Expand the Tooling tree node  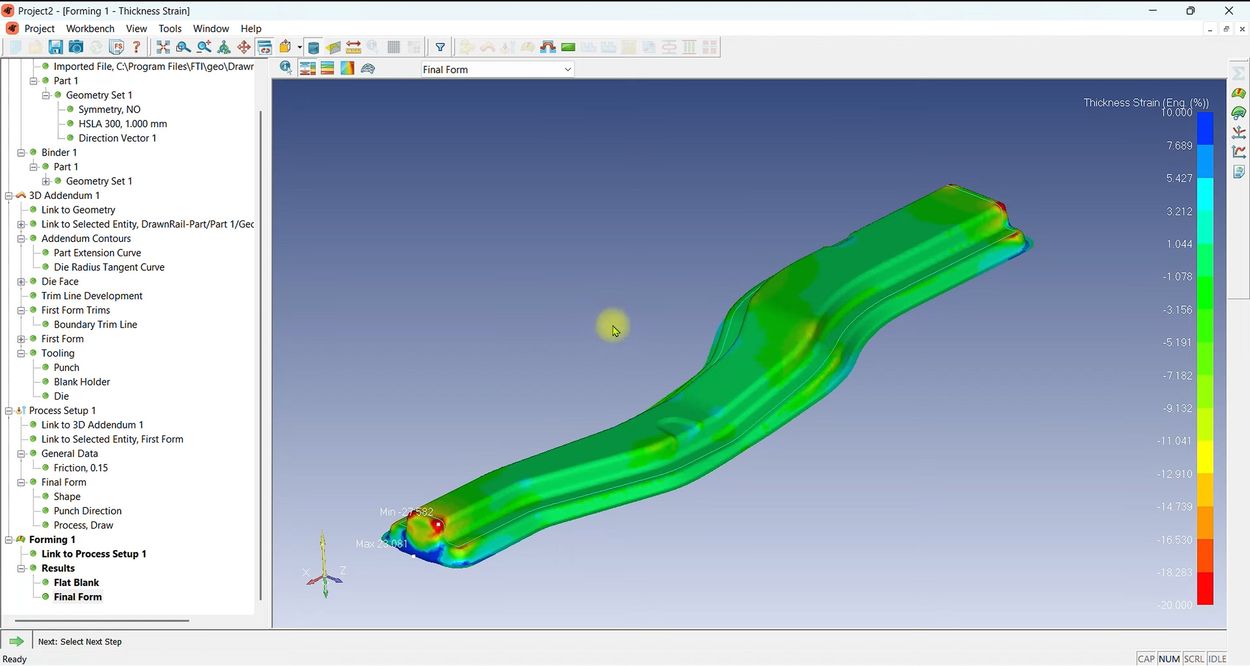21,354
